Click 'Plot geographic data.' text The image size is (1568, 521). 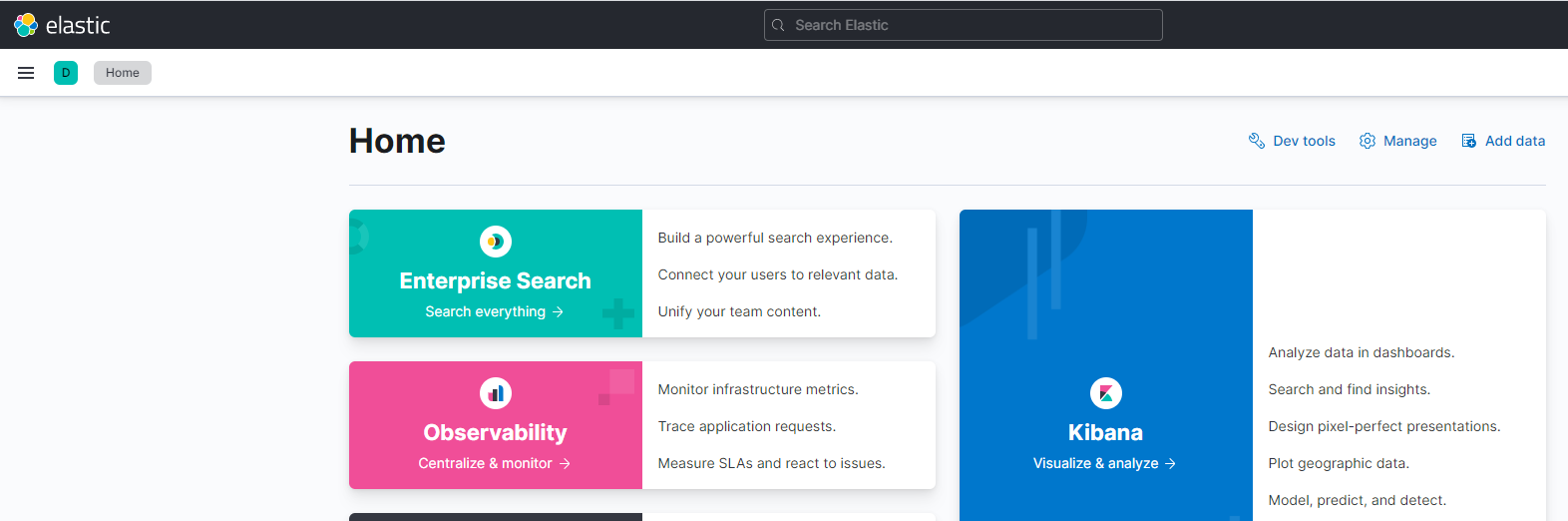point(1339,463)
